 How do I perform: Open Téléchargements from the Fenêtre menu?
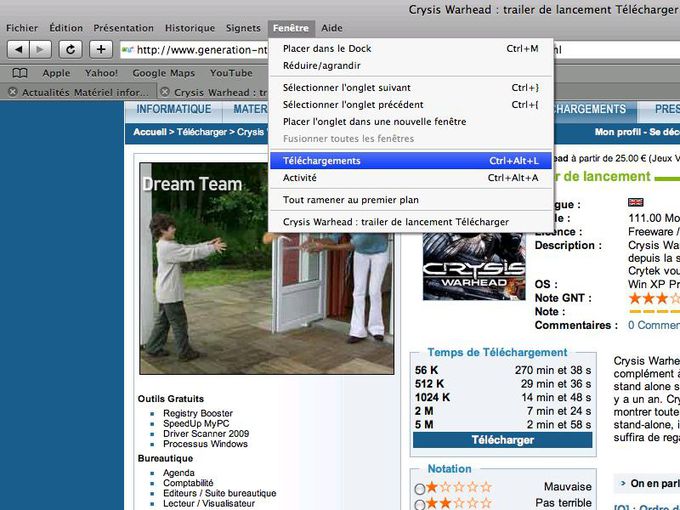(x=411, y=160)
